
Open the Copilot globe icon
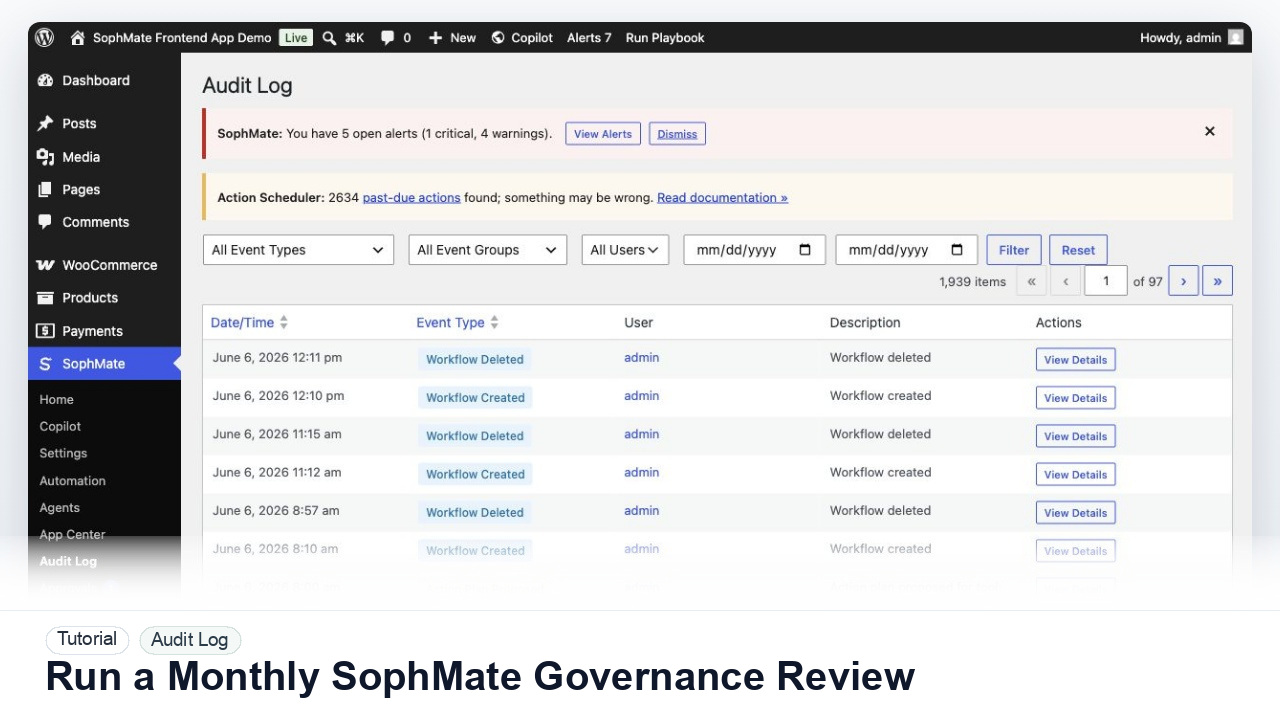[x=498, y=38]
